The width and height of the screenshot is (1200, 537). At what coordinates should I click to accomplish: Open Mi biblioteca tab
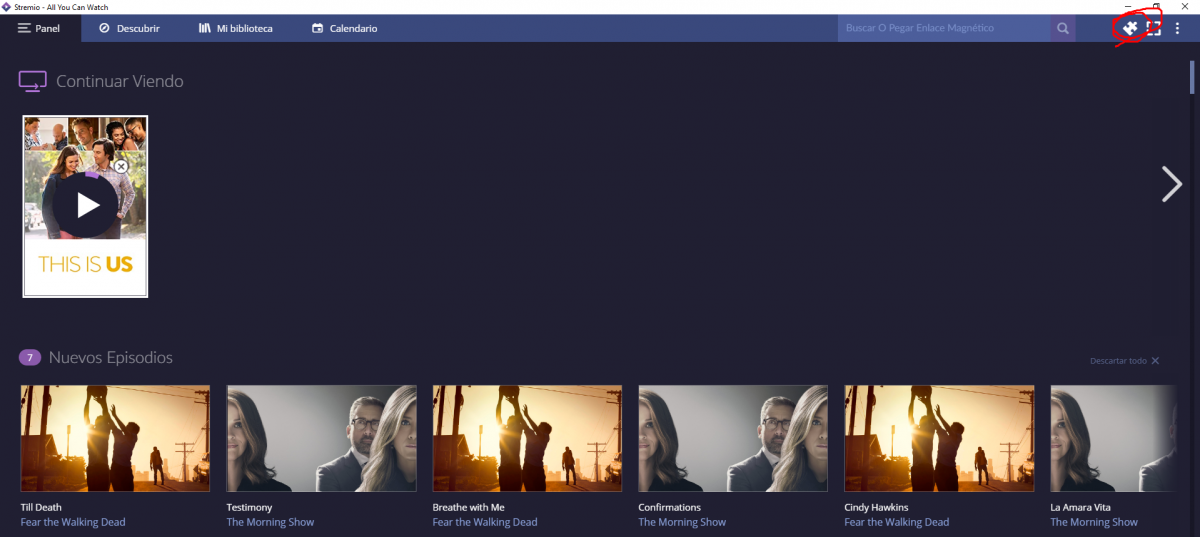click(235, 28)
